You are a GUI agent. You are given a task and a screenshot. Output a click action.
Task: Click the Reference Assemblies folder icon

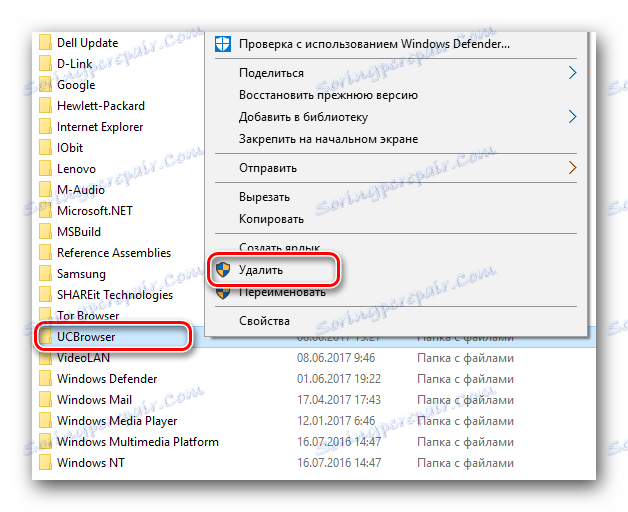point(45,252)
